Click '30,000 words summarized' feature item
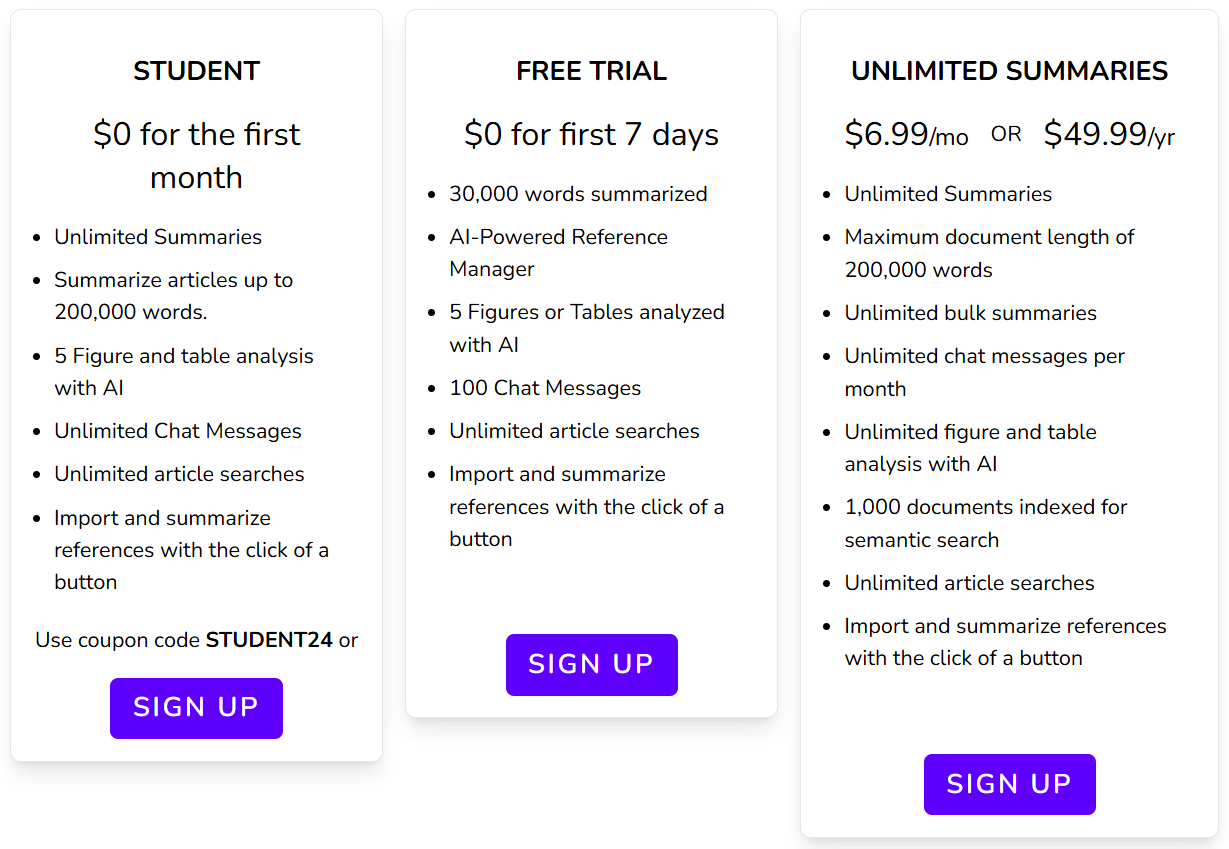Image resolution: width=1229 pixels, height=849 pixels. [578, 194]
